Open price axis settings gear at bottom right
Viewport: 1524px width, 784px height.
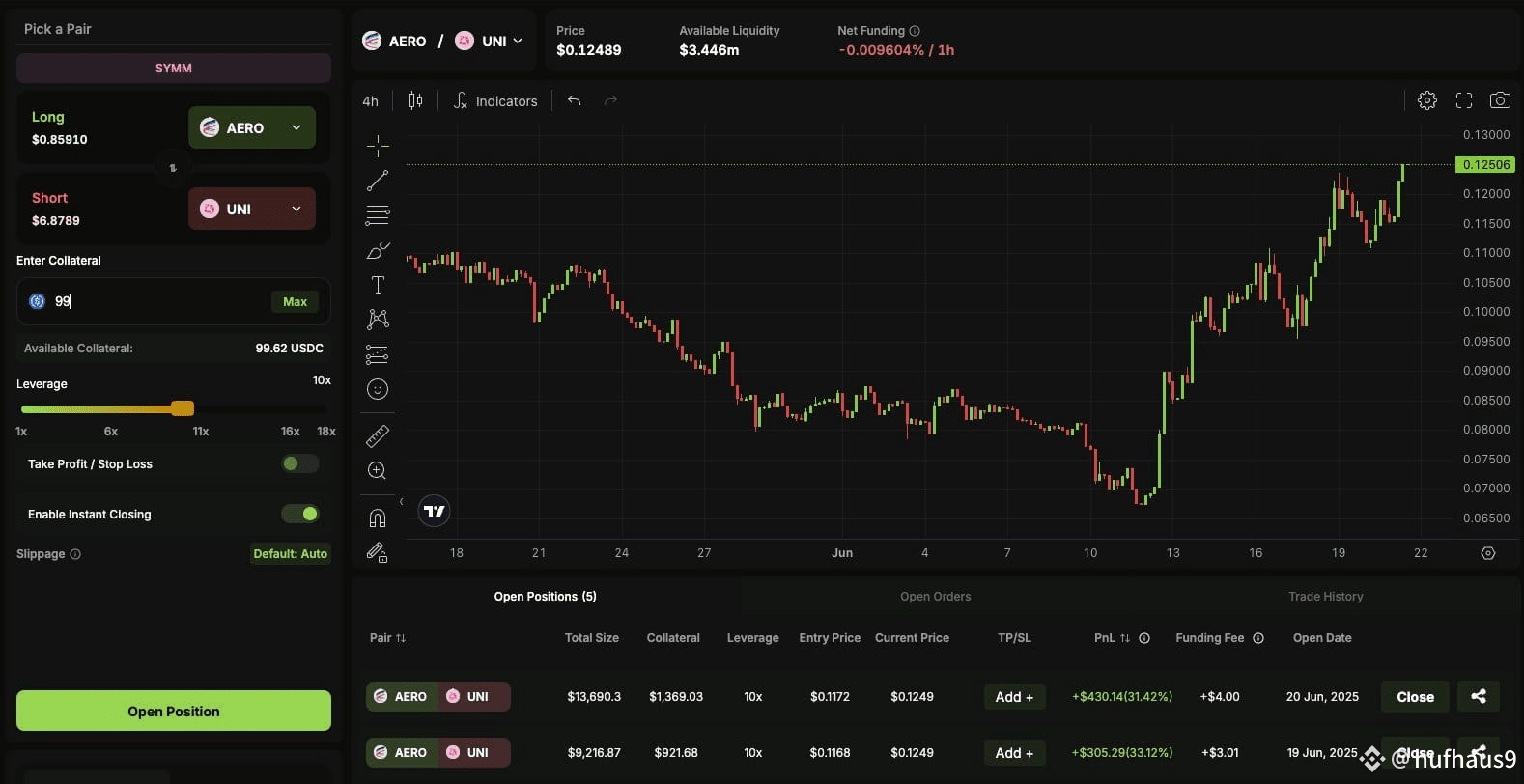(x=1488, y=553)
